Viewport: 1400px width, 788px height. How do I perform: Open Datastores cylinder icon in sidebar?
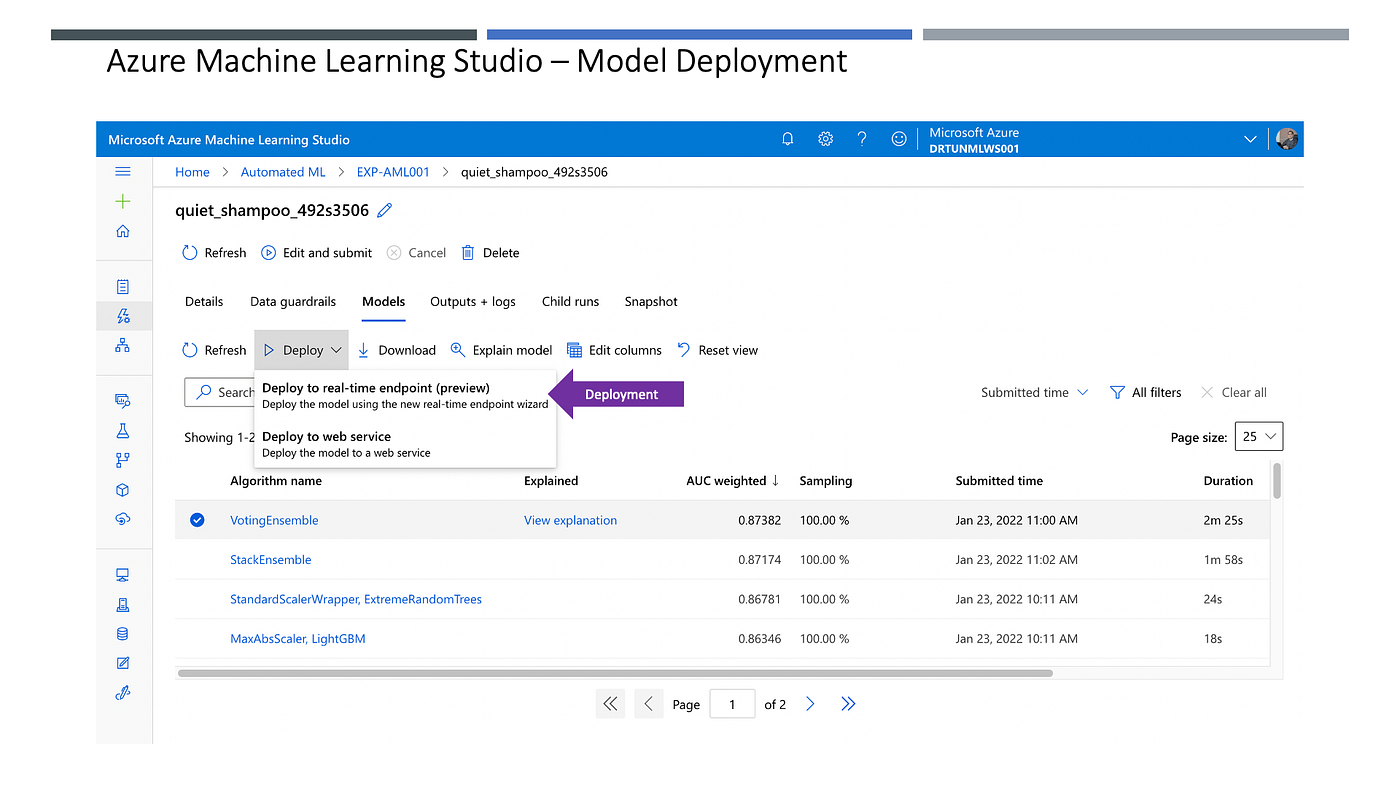123,634
